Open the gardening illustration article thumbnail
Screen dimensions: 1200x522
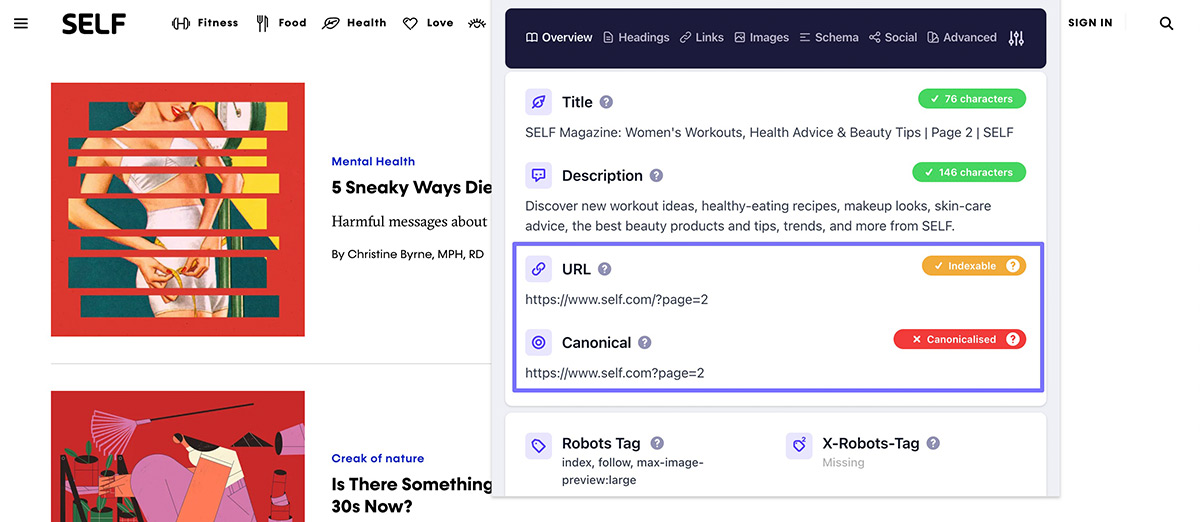tap(178, 456)
